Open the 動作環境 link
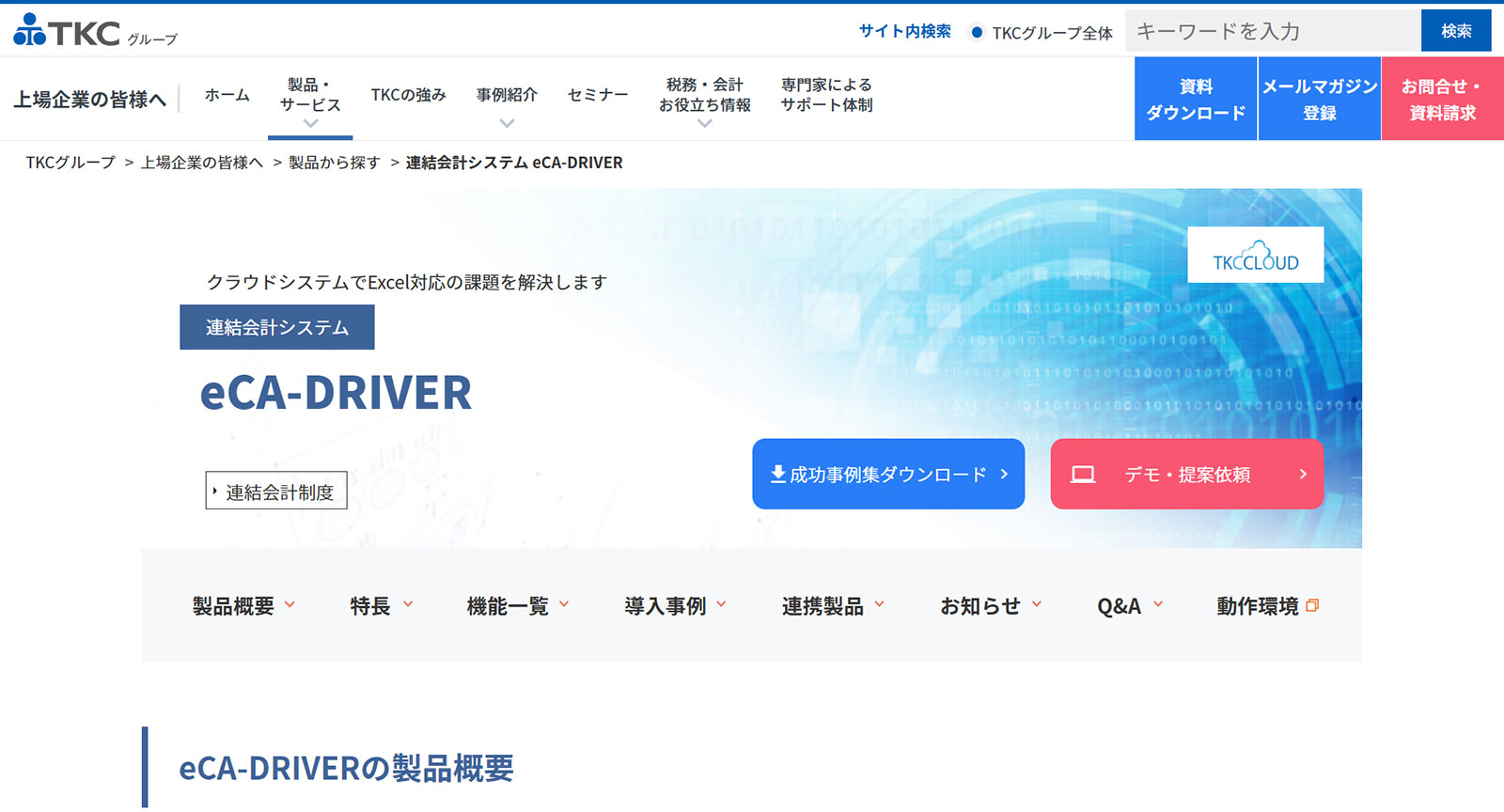The image size is (1504, 812). (x=1258, y=606)
